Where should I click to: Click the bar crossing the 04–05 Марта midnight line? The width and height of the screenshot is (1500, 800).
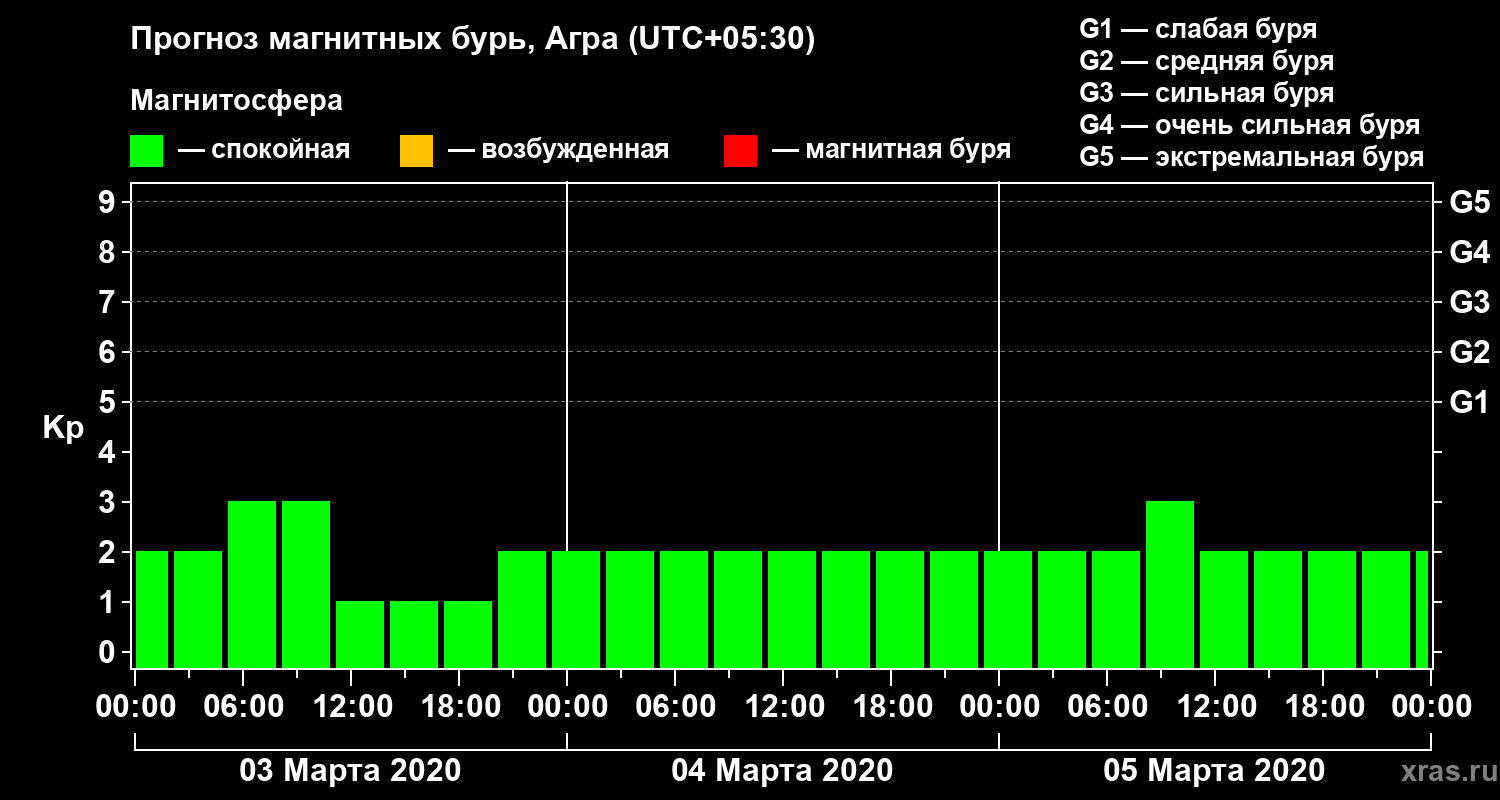(1008, 609)
